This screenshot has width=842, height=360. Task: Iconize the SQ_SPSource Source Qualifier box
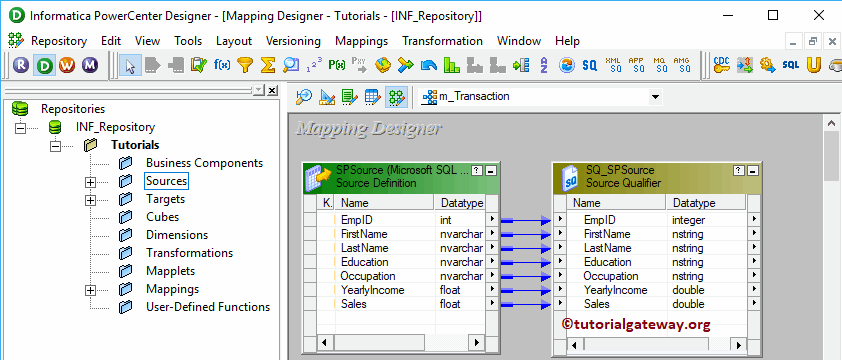(752, 170)
